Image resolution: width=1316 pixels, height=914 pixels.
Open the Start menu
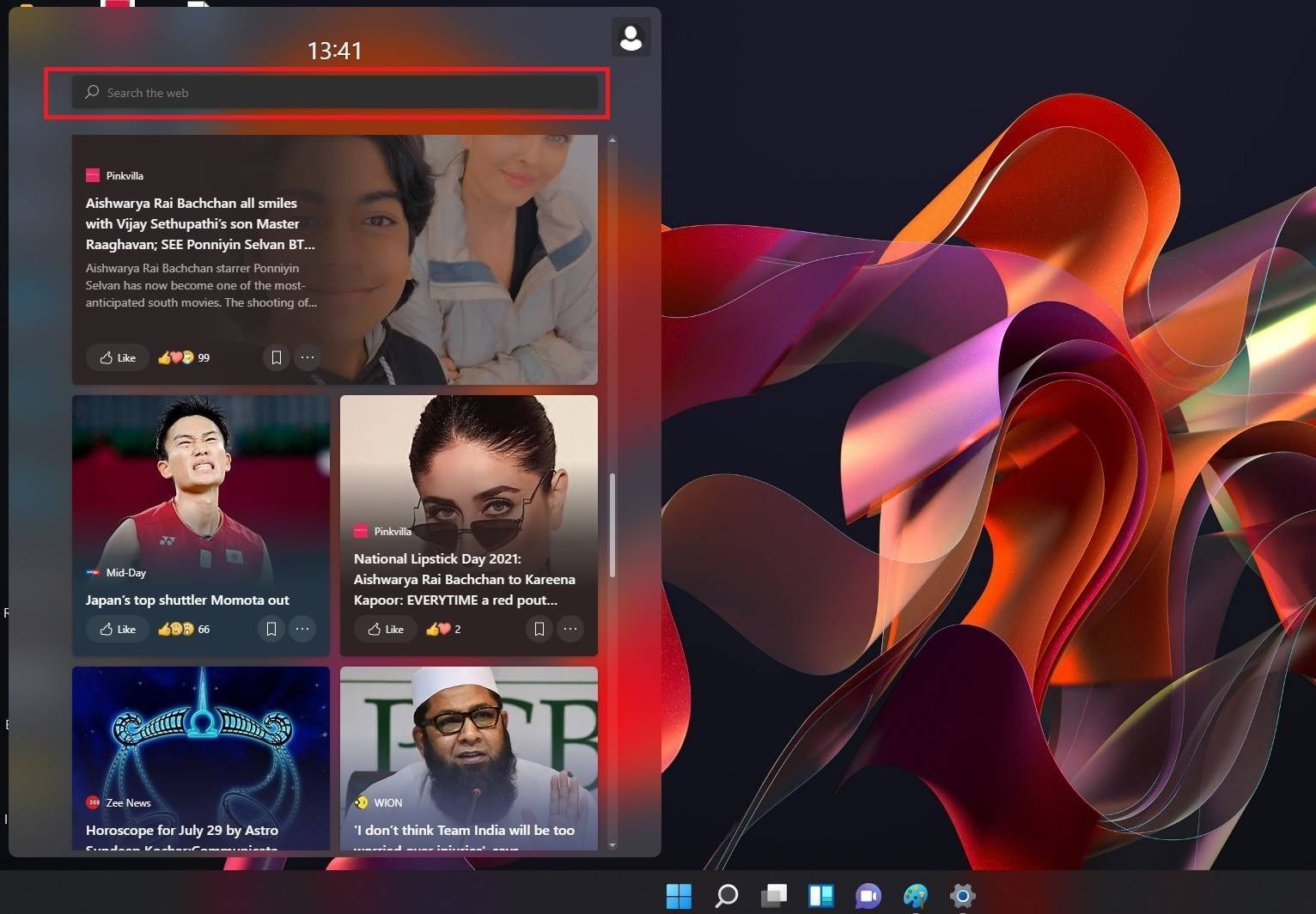click(x=678, y=896)
